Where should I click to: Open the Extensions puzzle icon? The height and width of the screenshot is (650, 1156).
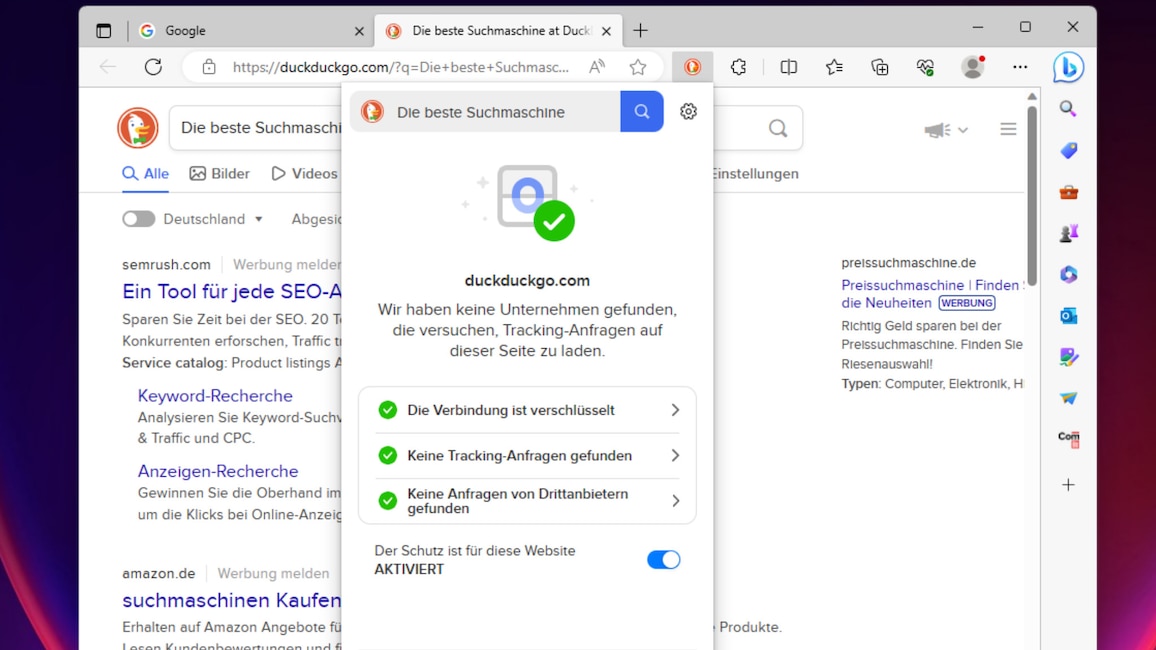738,67
